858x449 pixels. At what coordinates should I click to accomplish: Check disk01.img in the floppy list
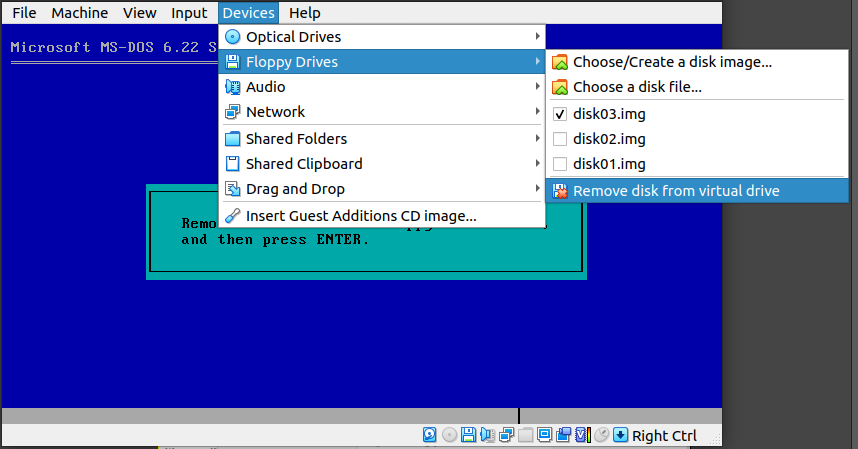click(x=560, y=164)
